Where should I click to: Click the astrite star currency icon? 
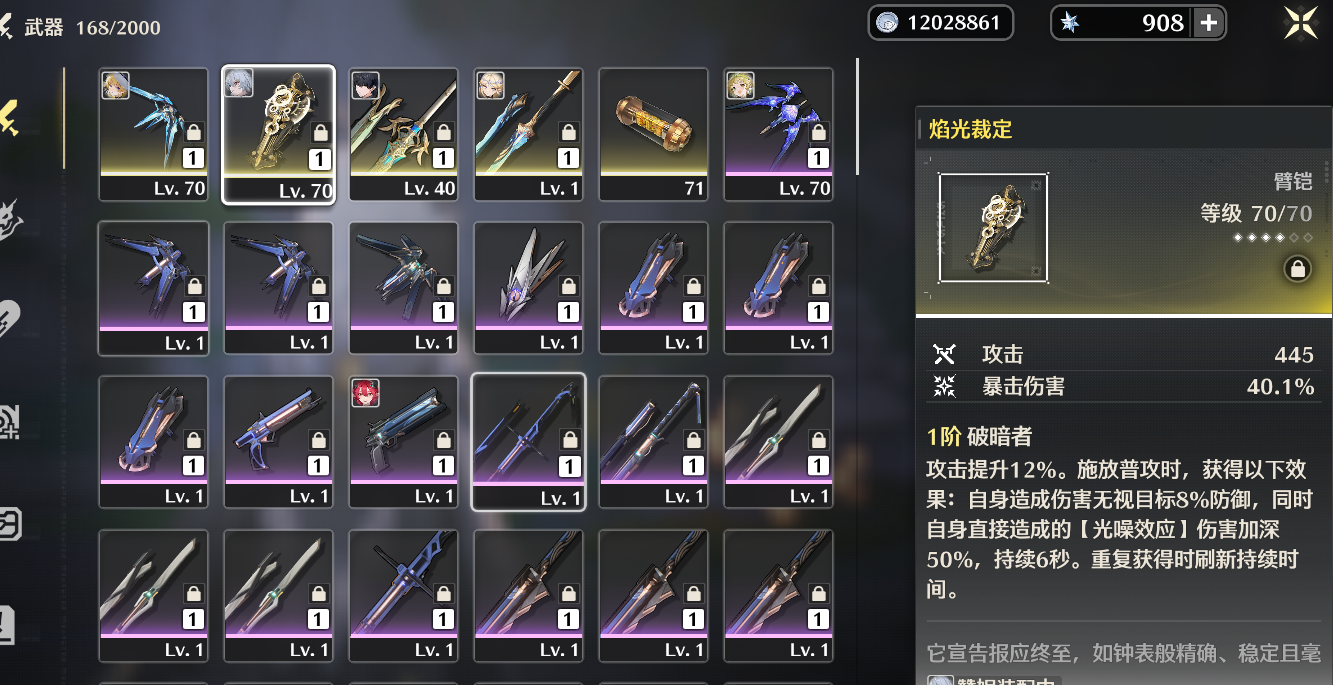1071,23
